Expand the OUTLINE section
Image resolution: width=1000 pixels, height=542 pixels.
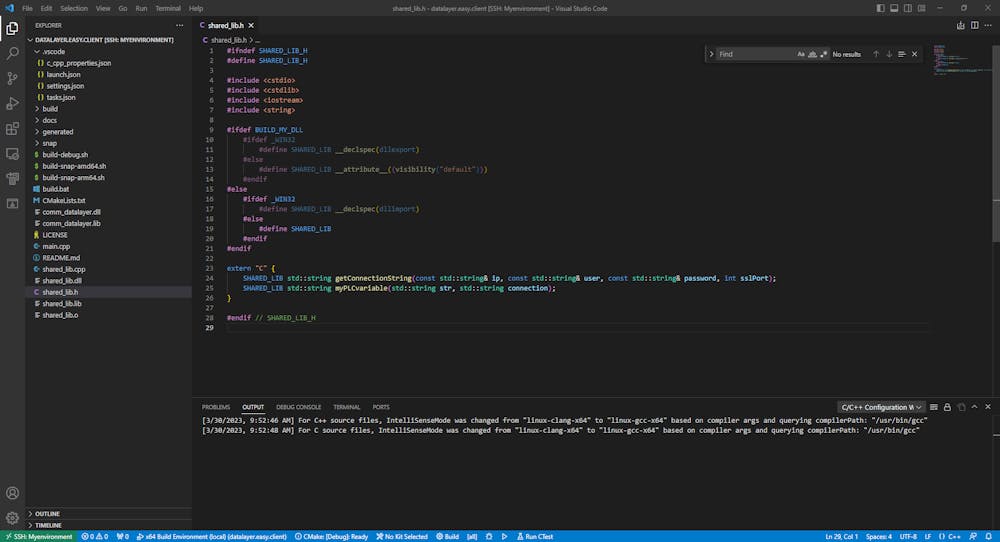(47, 513)
